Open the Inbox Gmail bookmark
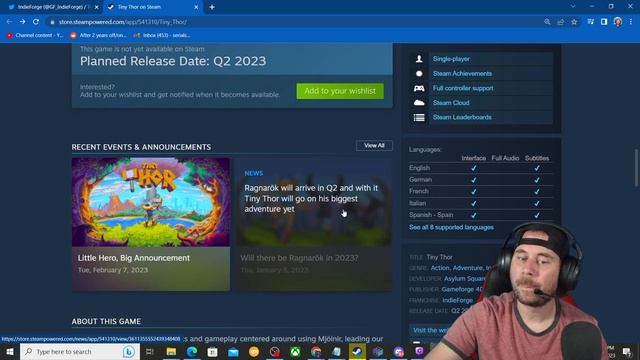Image resolution: width=640 pixels, height=360 pixels. click(x=162, y=36)
